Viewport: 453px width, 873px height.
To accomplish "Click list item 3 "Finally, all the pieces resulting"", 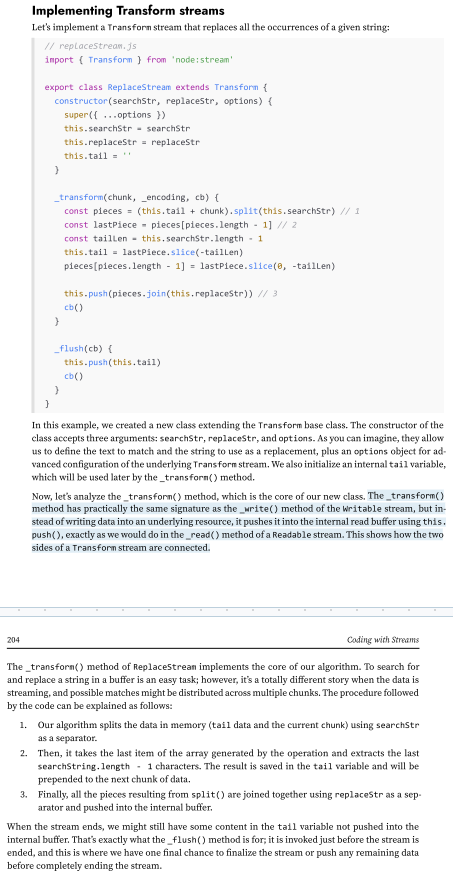I will tap(219, 801).
